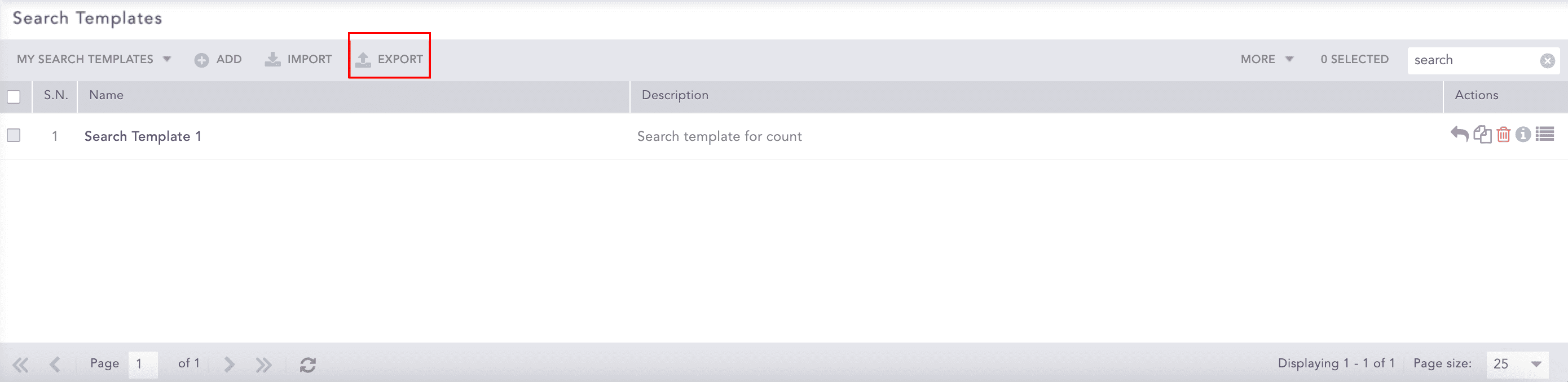Jump to the last page
The width and height of the screenshot is (1568, 382).
point(263,365)
